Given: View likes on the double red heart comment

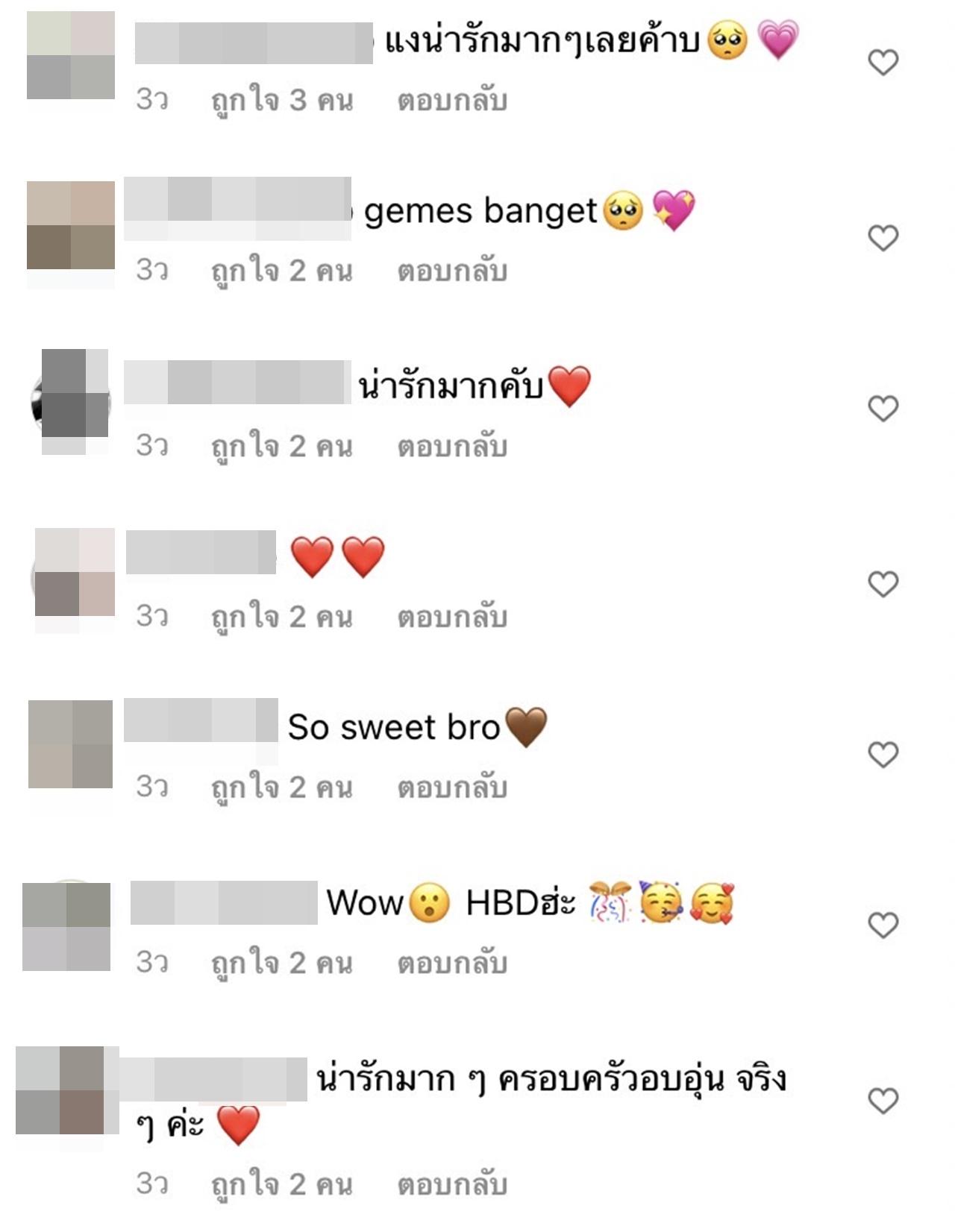Looking at the screenshot, I should coord(282,617).
